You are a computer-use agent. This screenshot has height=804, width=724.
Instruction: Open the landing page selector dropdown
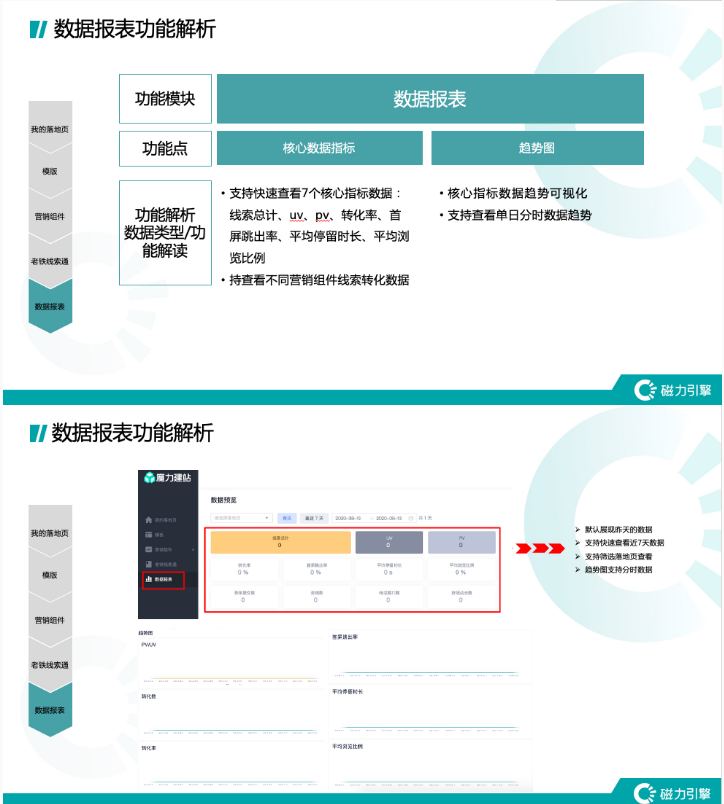(241, 518)
